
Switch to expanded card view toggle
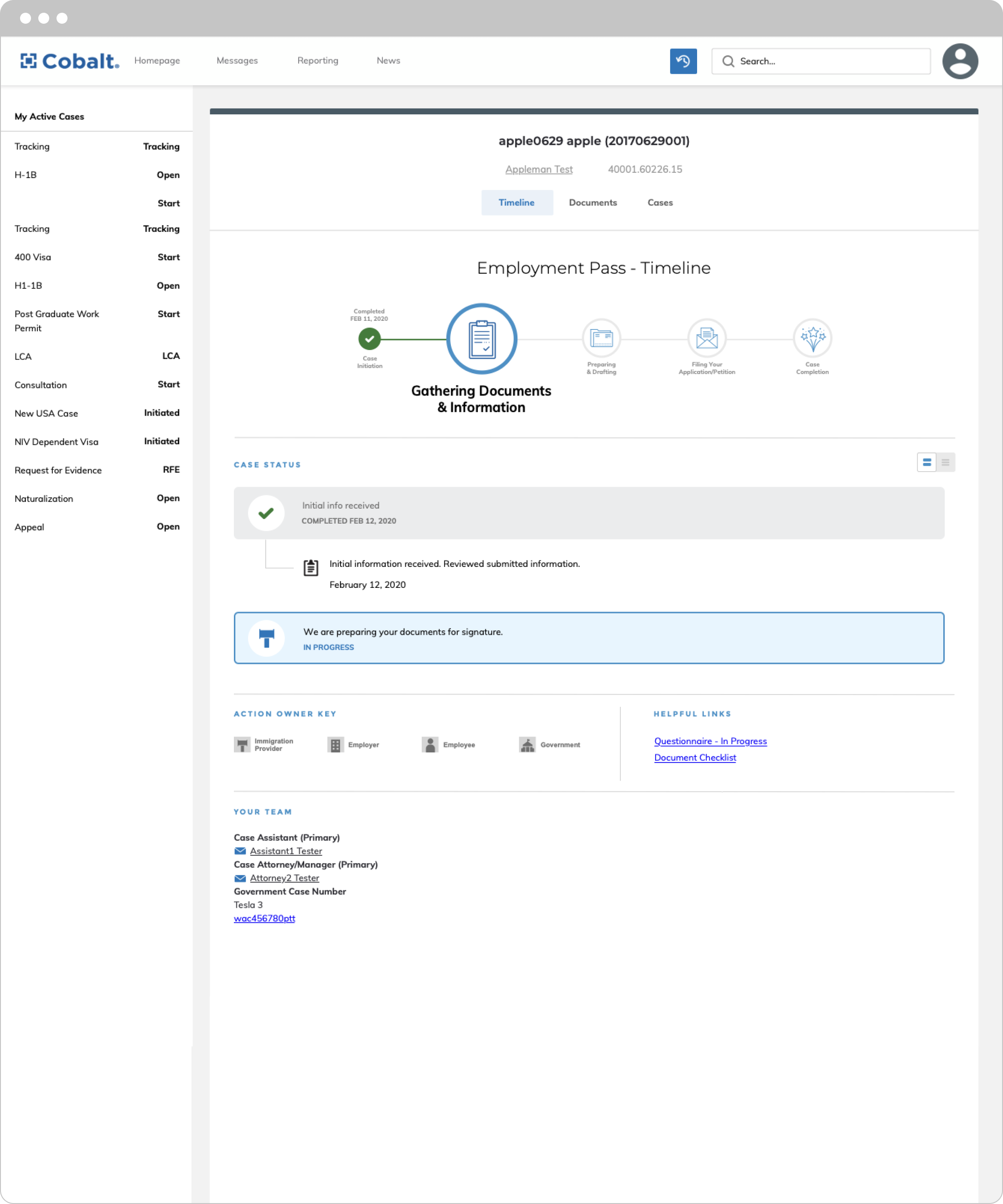click(926, 462)
